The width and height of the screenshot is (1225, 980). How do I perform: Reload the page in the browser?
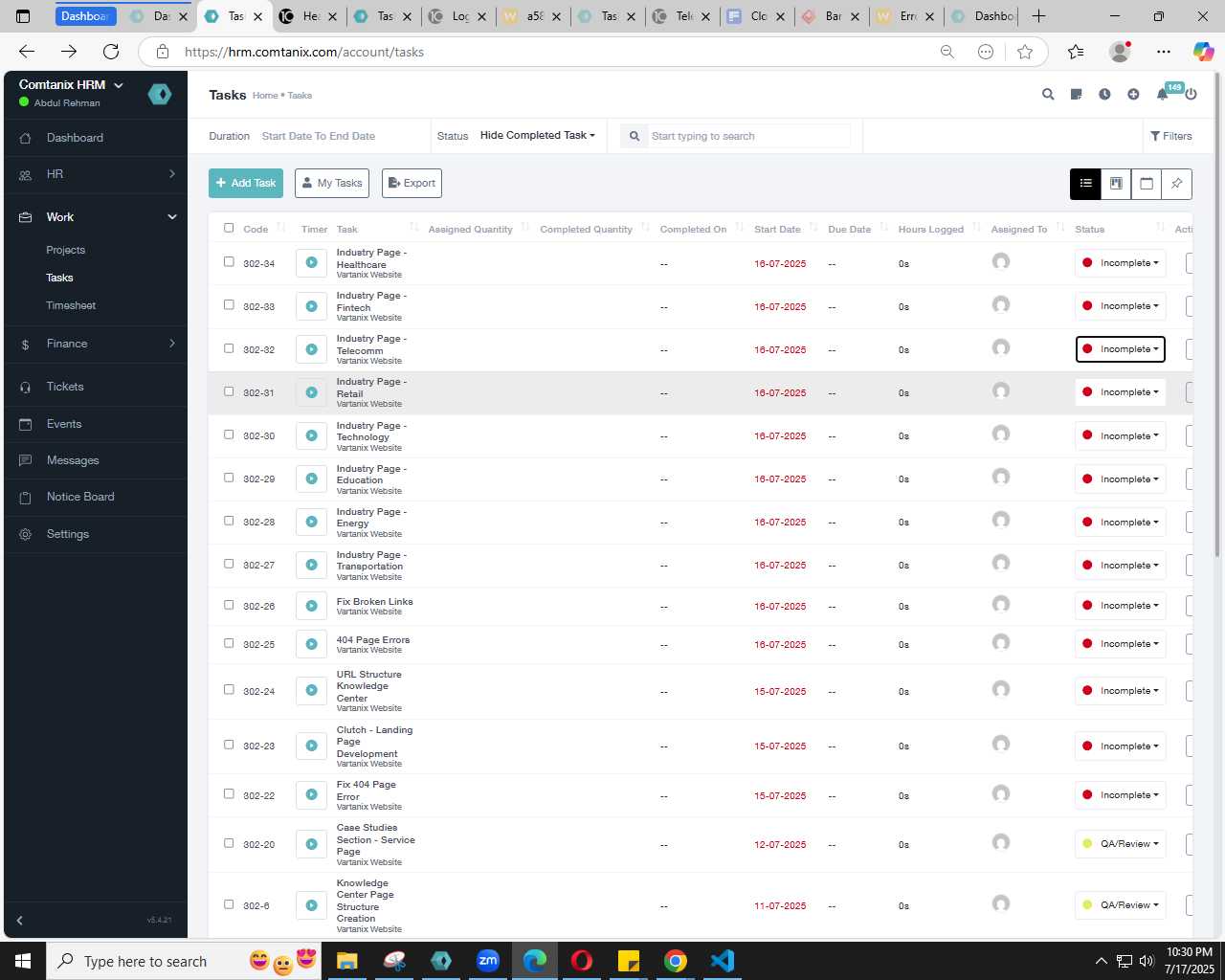[111, 52]
